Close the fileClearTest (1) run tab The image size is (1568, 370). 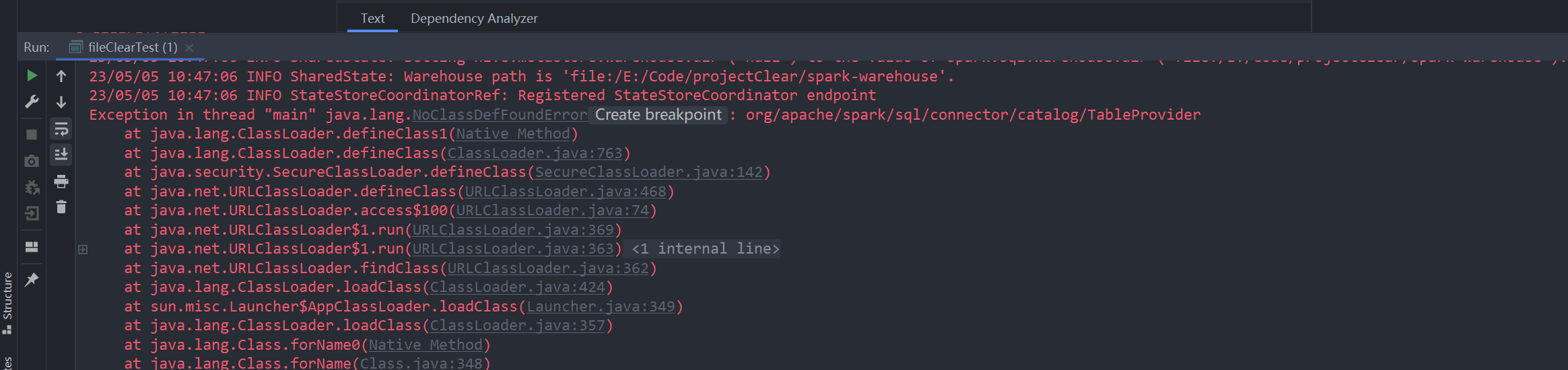click(189, 48)
